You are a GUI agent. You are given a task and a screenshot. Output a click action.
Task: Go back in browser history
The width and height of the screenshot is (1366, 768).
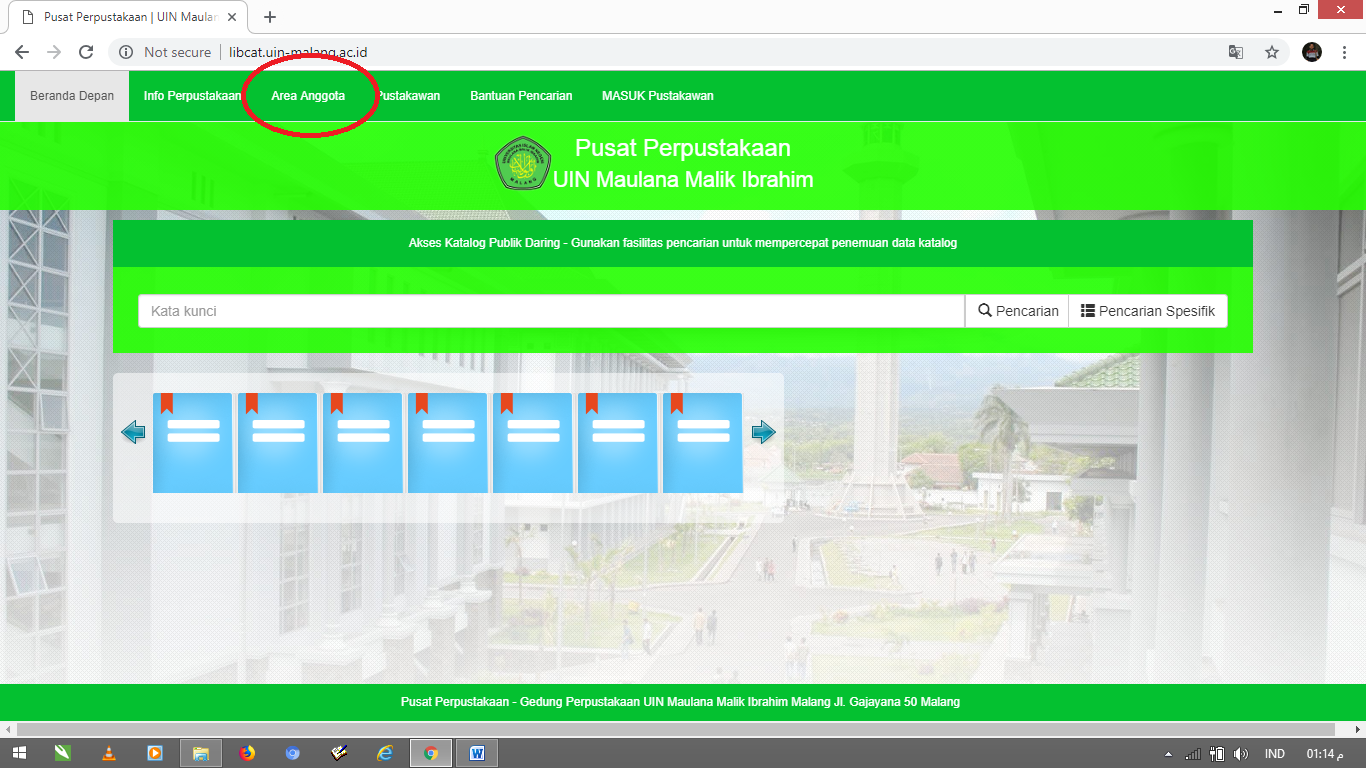point(22,52)
